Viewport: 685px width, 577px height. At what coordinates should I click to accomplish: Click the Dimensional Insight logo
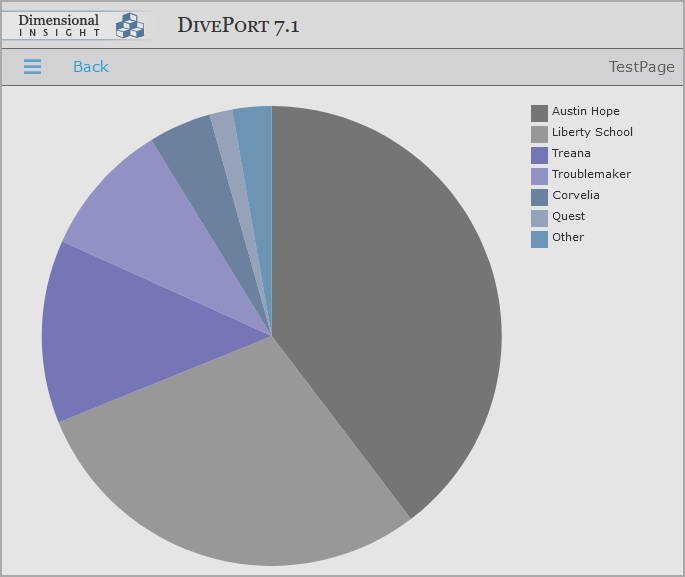(x=82, y=25)
